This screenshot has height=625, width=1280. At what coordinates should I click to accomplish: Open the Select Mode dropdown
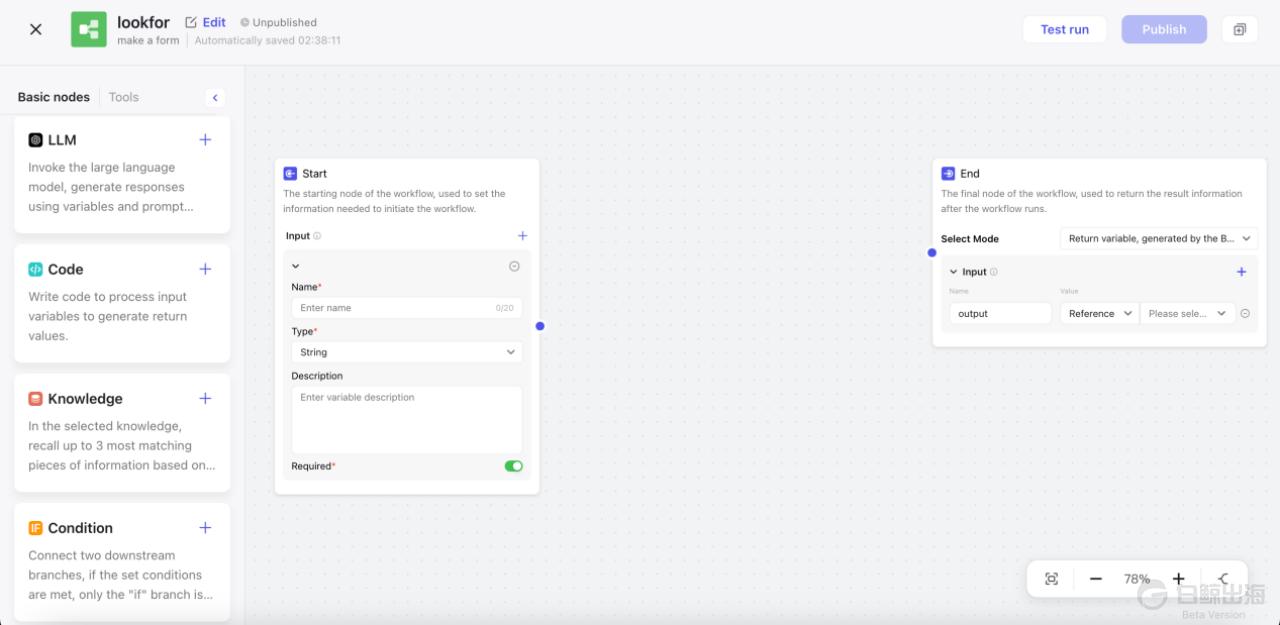click(x=1158, y=239)
